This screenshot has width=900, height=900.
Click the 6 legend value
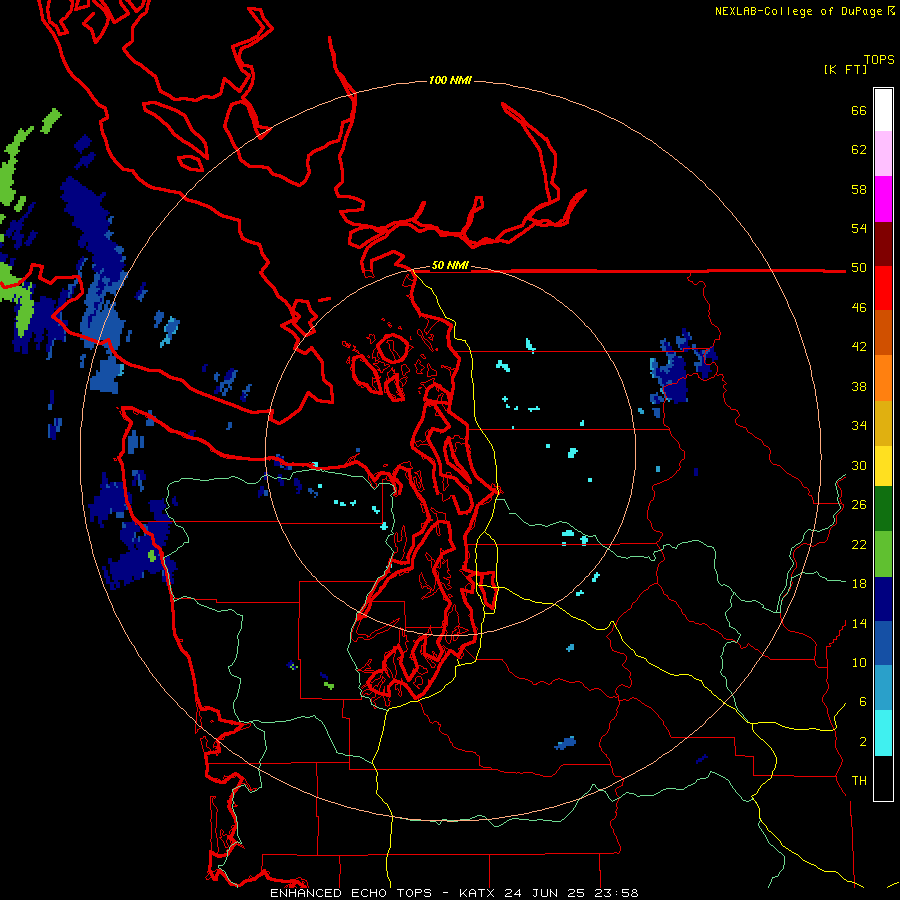coord(863,702)
